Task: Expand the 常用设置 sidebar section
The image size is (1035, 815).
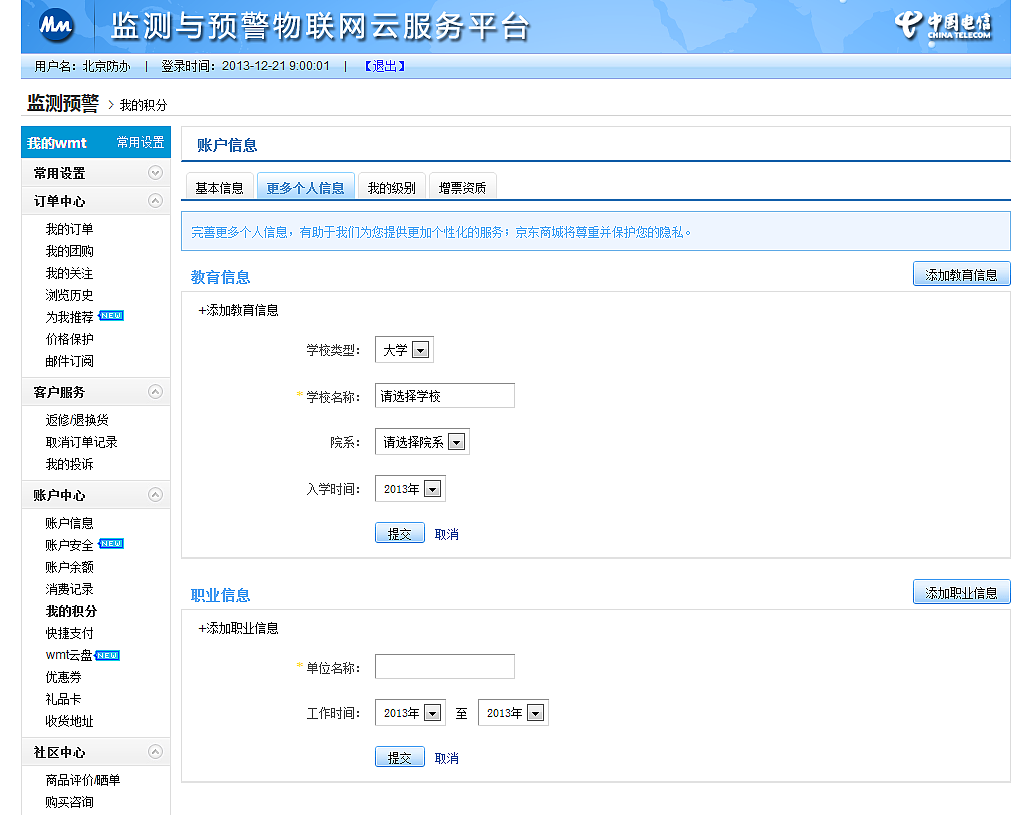Action: point(155,173)
